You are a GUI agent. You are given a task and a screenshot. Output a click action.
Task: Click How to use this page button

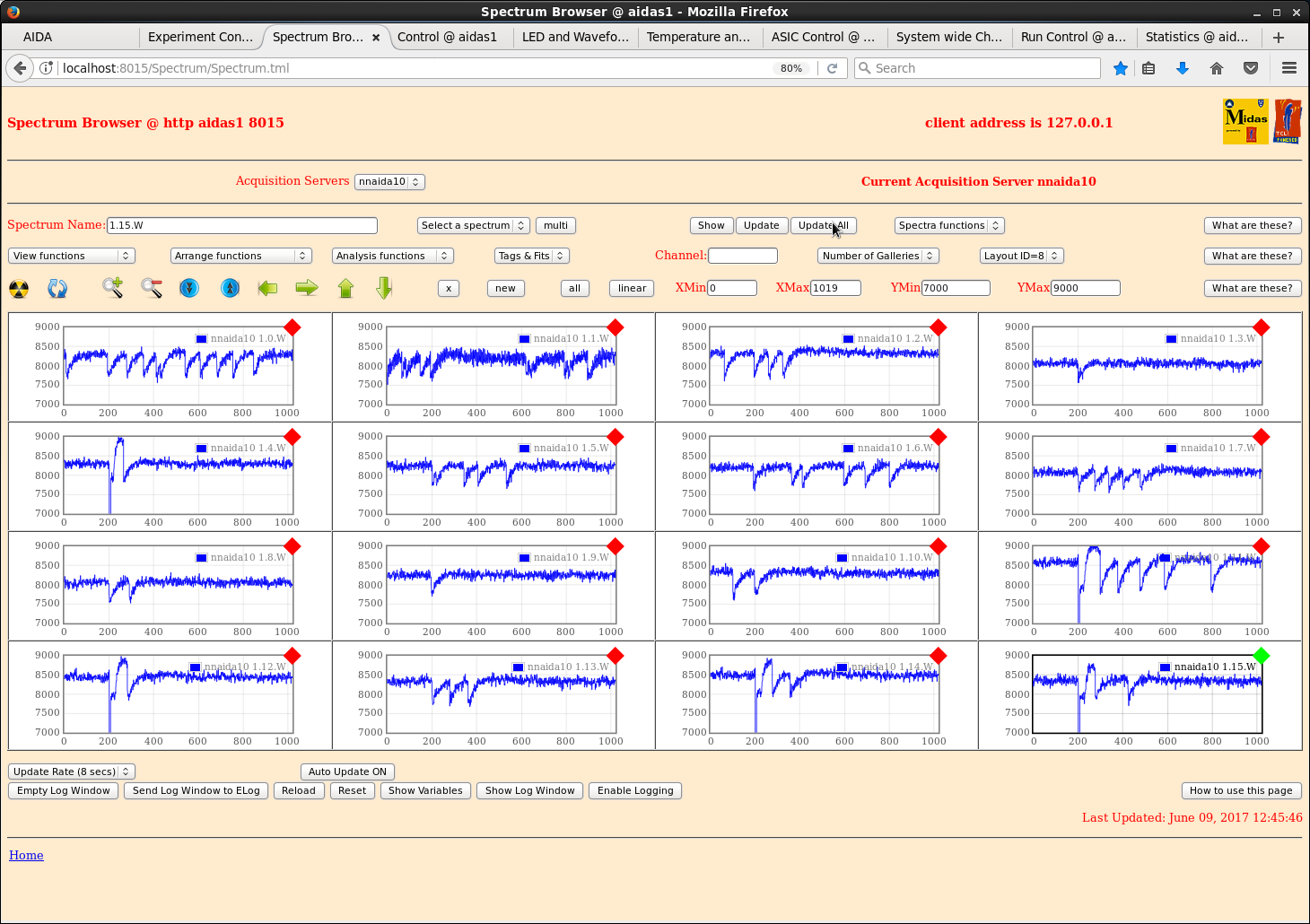click(1241, 790)
